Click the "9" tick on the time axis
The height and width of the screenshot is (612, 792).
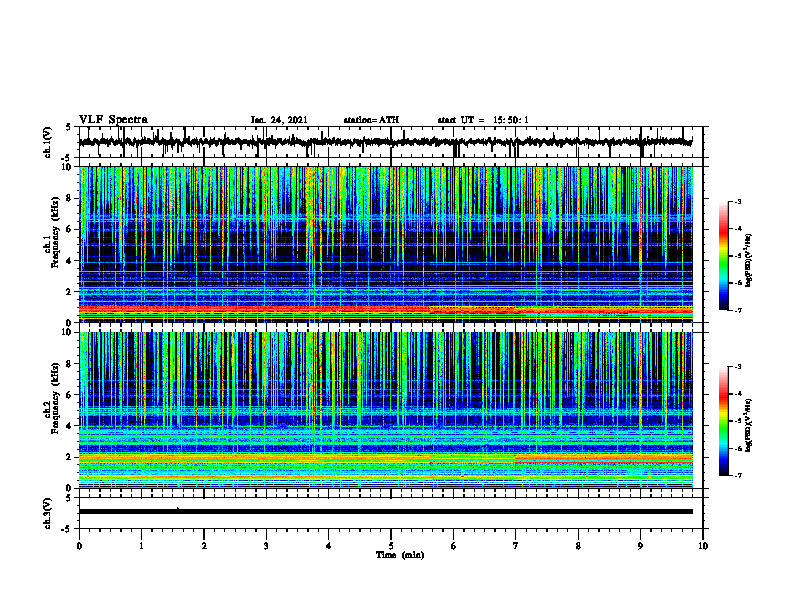point(640,546)
